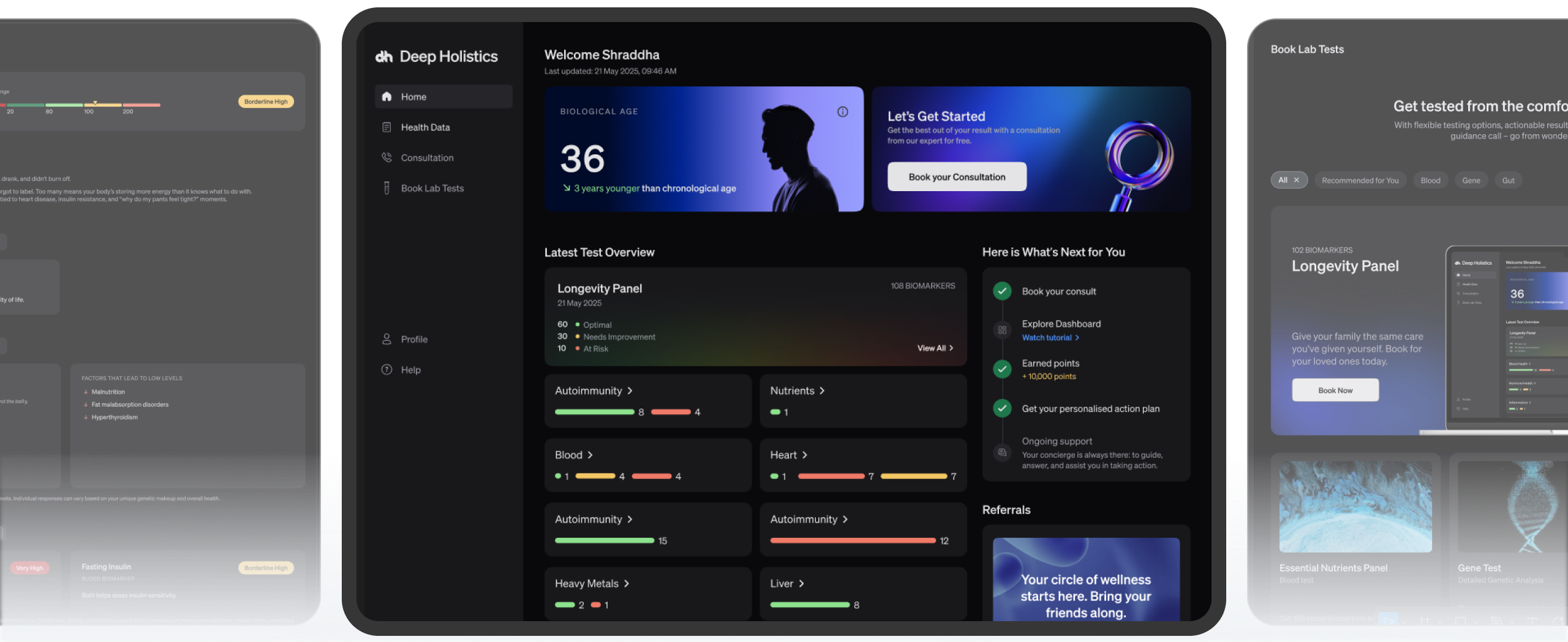Click the 102 BIOMARKERS label
The image size is (1568, 642).
pos(1322,250)
